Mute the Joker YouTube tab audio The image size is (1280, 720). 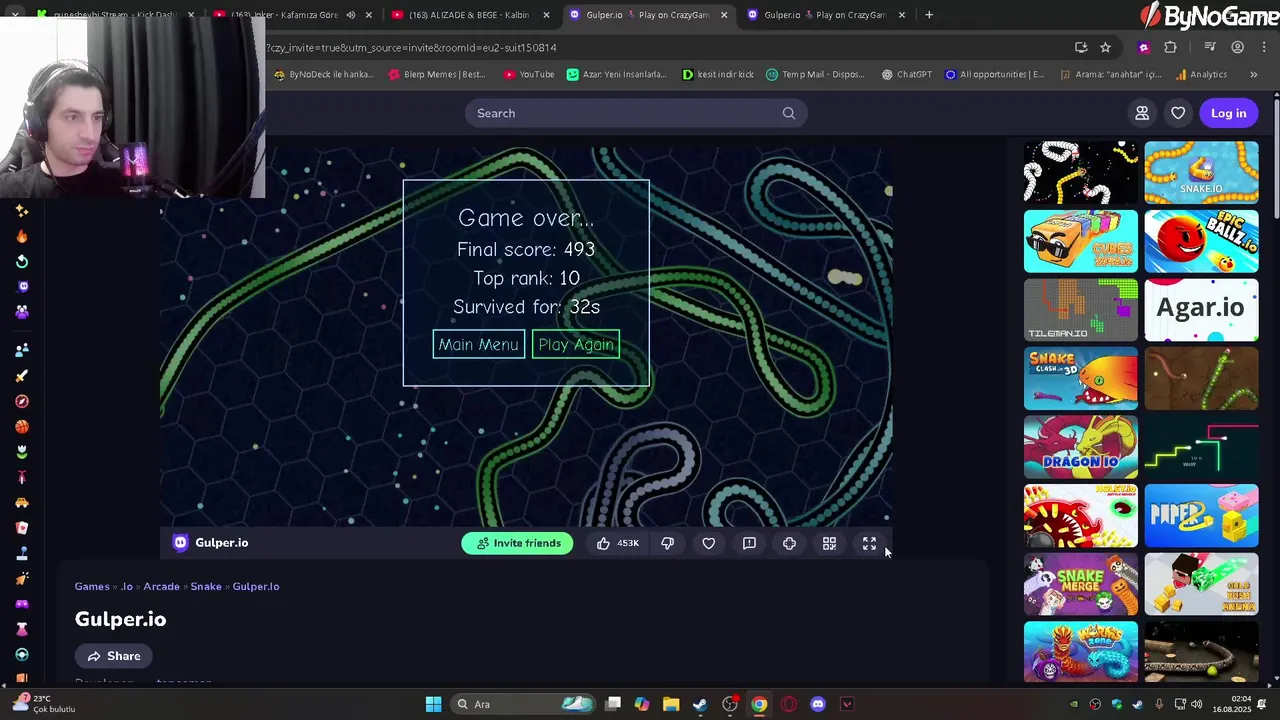coord(350,15)
